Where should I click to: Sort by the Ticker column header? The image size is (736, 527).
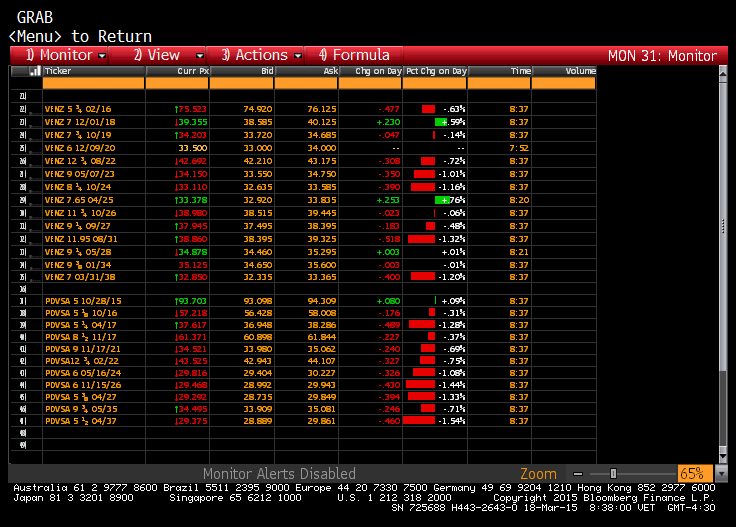point(94,71)
